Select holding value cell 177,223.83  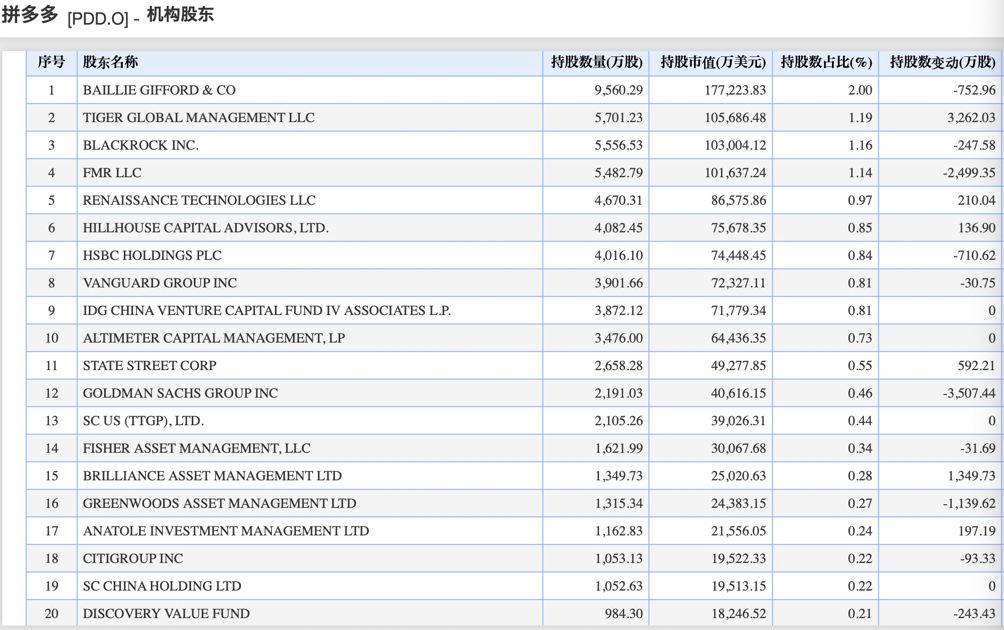pos(735,90)
